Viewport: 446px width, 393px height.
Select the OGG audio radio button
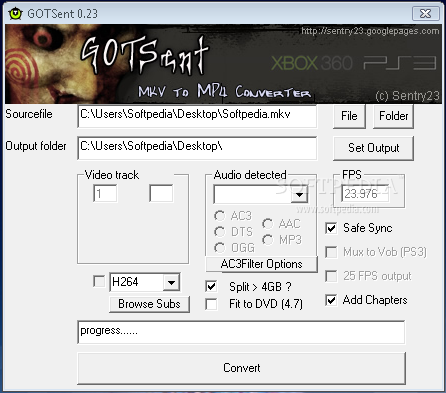[x=219, y=247]
